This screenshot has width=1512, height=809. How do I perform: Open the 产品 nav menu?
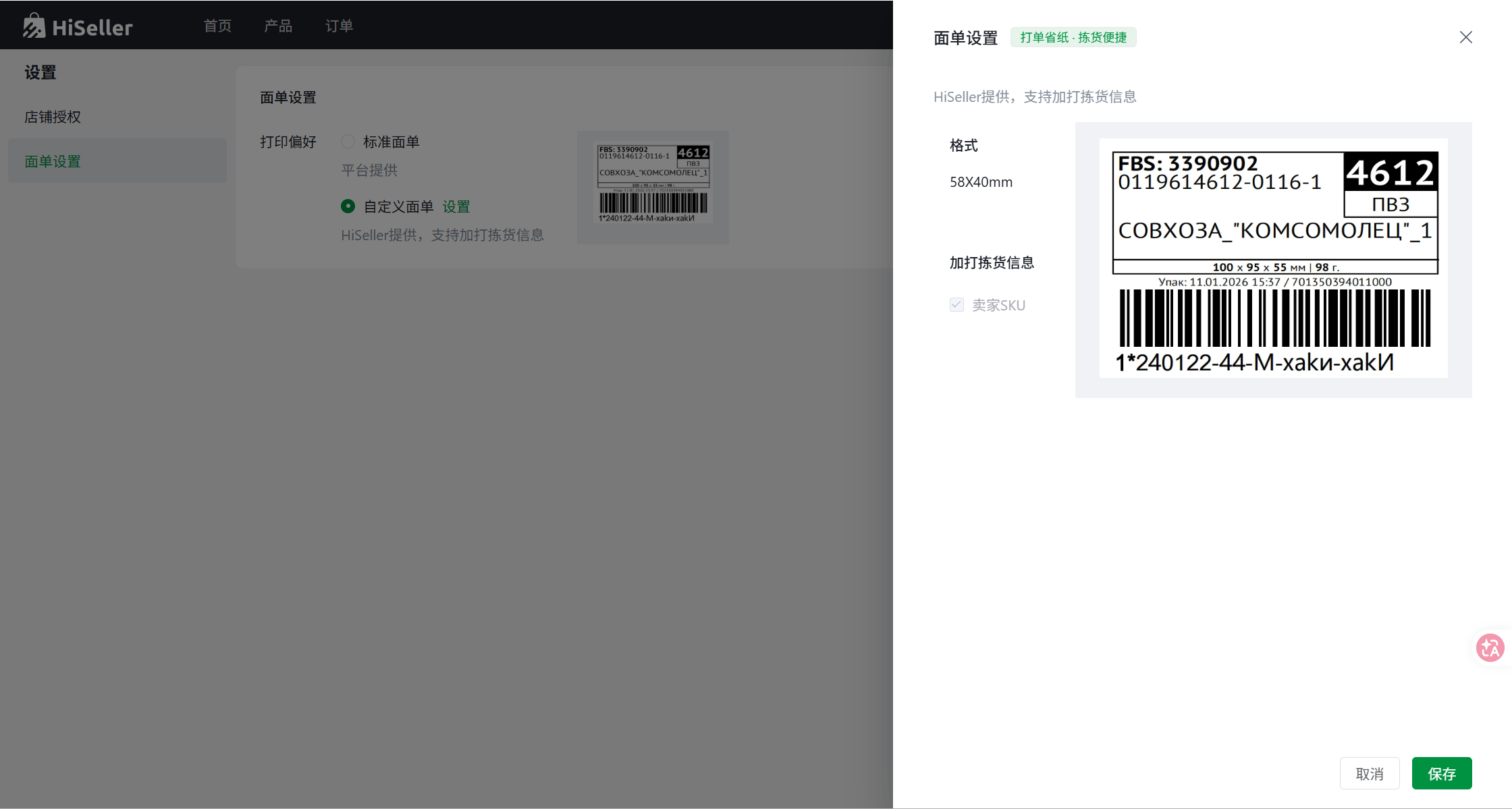[278, 26]
